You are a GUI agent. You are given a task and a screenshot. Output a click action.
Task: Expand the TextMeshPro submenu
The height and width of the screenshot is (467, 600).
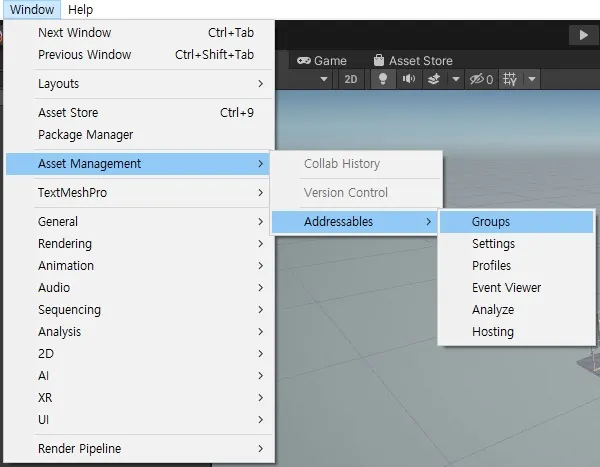[x=139, y=193]
